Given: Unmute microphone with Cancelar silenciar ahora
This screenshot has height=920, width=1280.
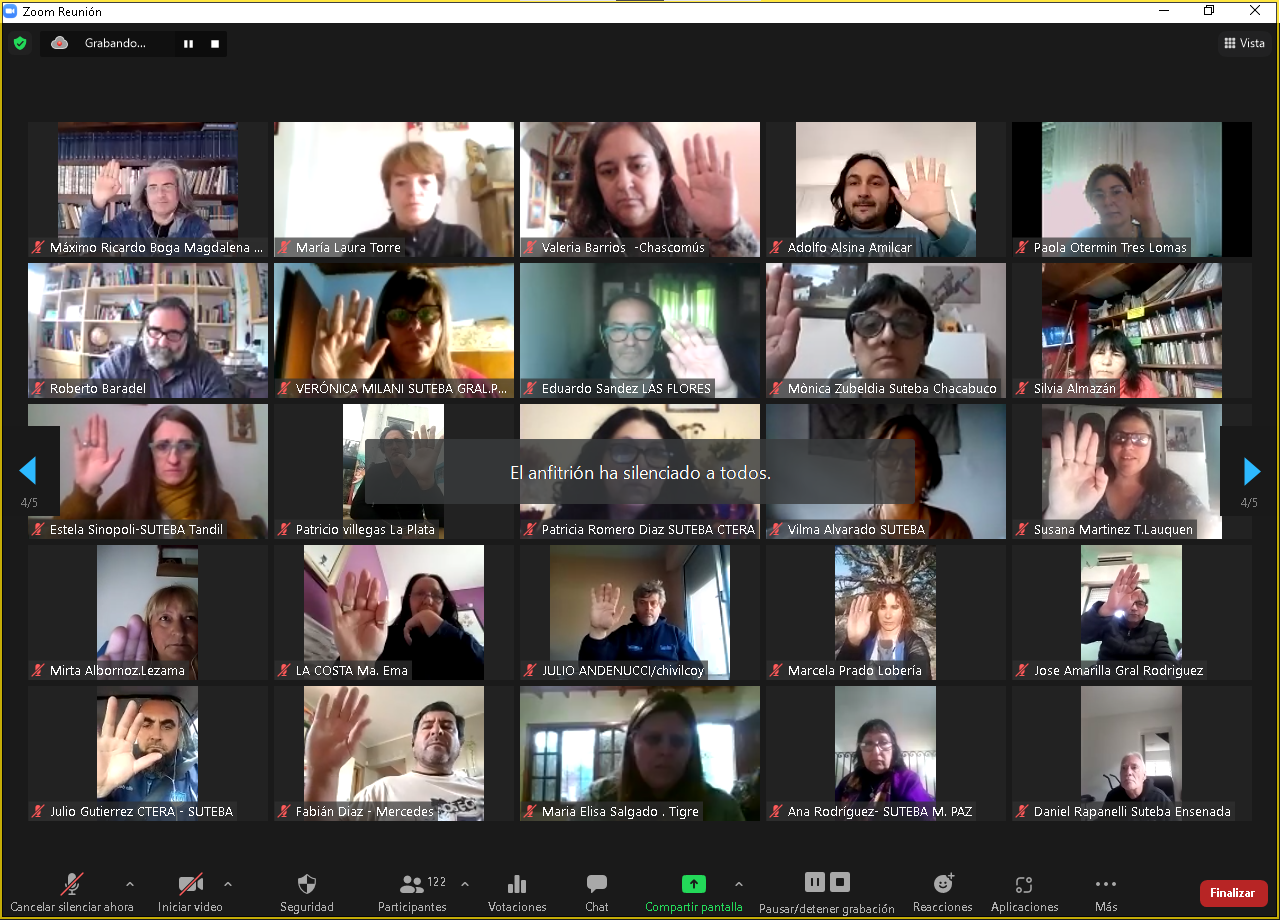Looking at the screenshot, I should pyautogui.click(x=72, y=885).
